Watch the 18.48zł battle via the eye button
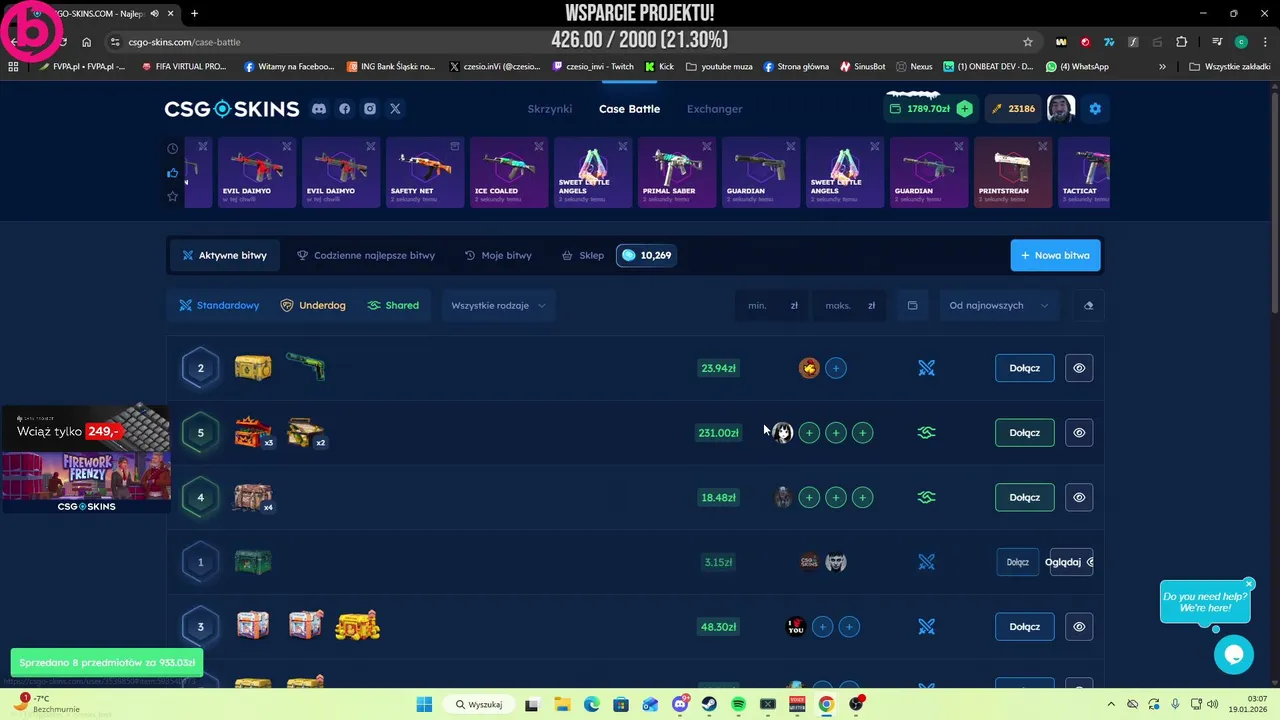The image size is (1280, 720). [x=1079, y=497]
